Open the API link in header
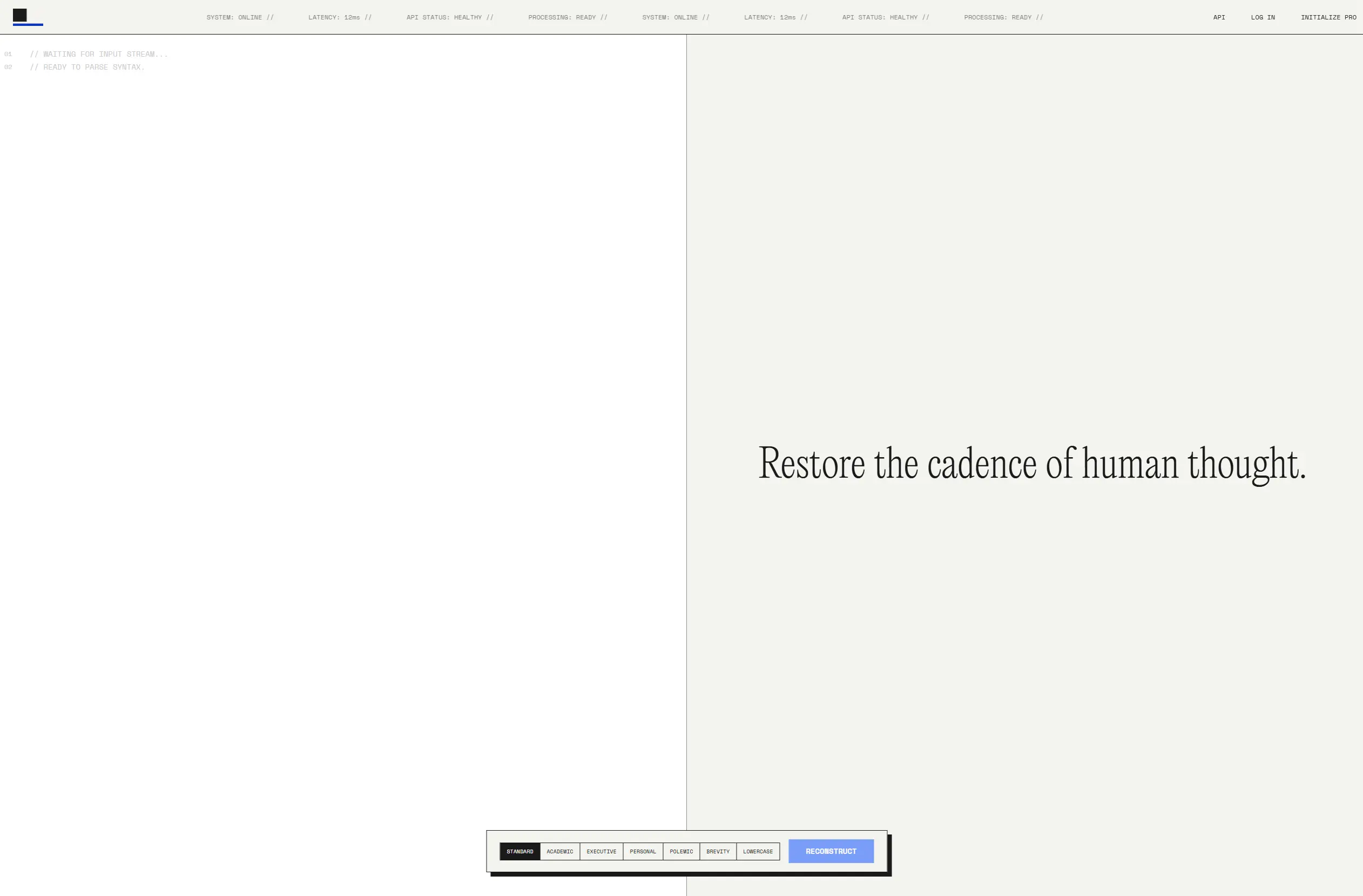The width and height of the screenshot is (1363, 896). [1219, 17]
